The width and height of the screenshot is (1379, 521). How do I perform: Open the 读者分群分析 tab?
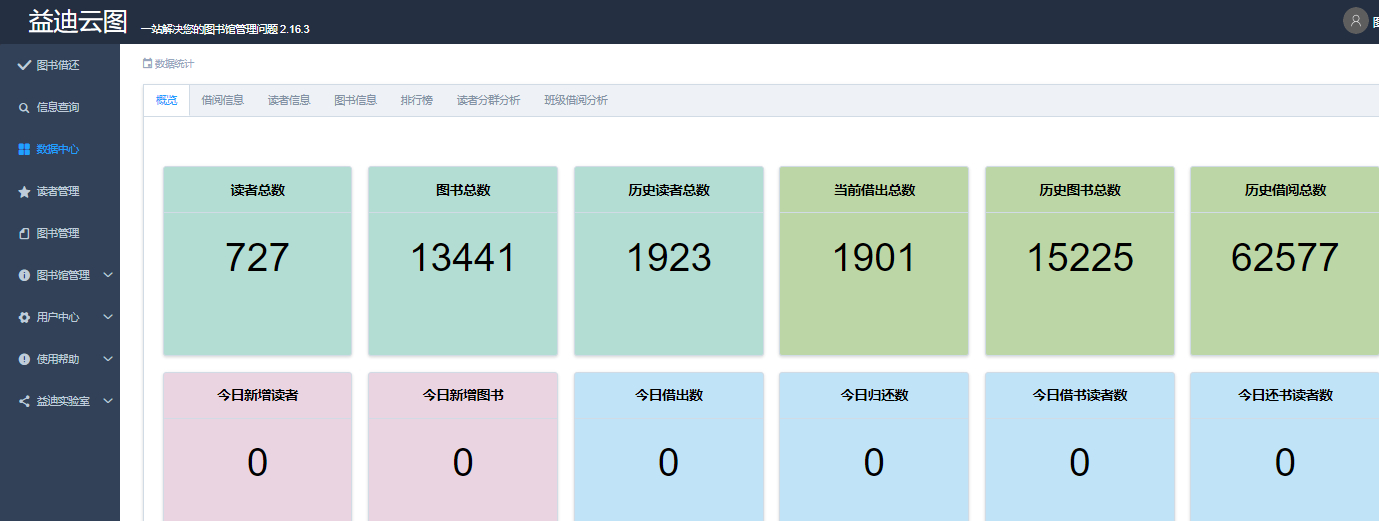488,100
